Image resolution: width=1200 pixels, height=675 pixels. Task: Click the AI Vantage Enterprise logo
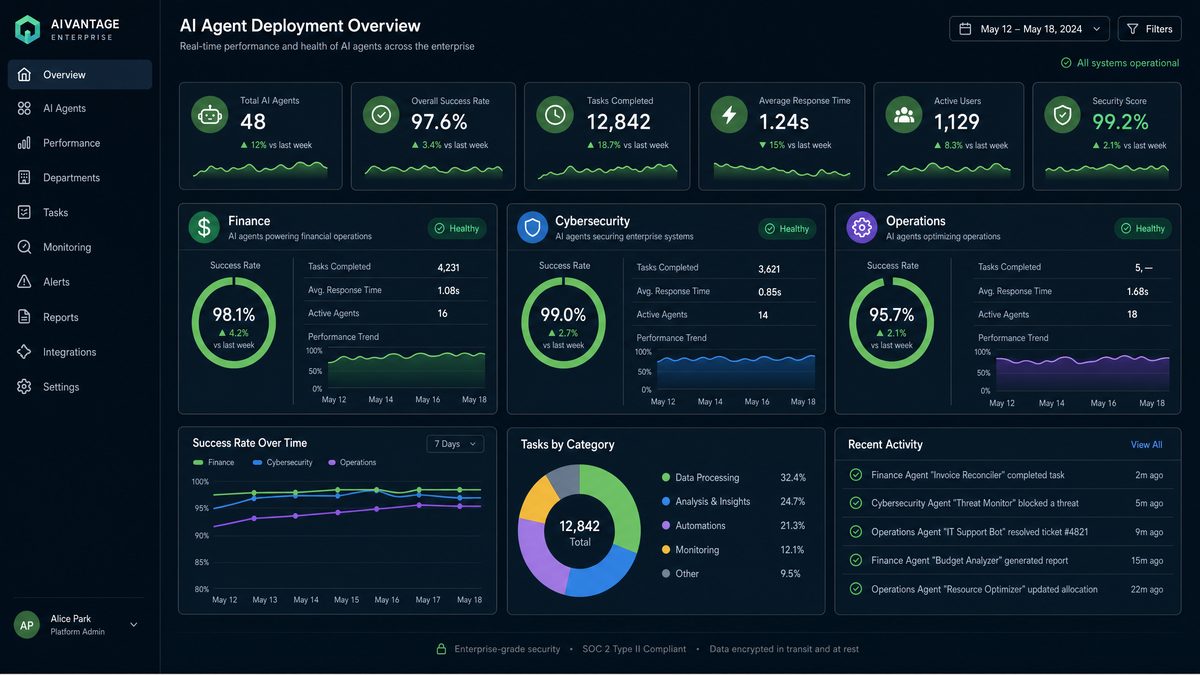[x=65, y=30]
